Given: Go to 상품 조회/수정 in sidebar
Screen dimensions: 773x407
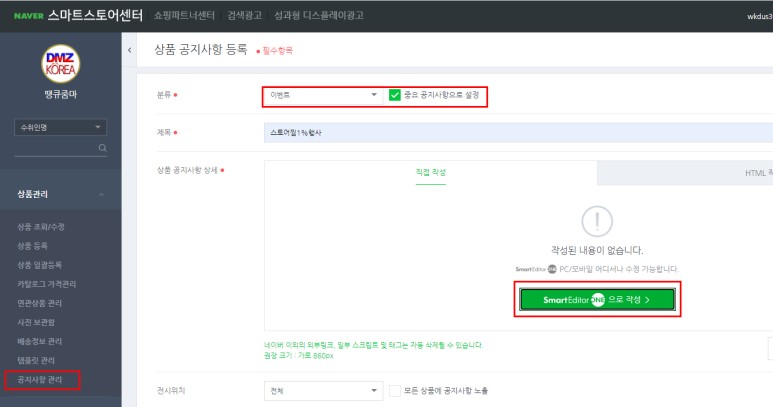Looking at the screenshot, I should coord(41,227).
